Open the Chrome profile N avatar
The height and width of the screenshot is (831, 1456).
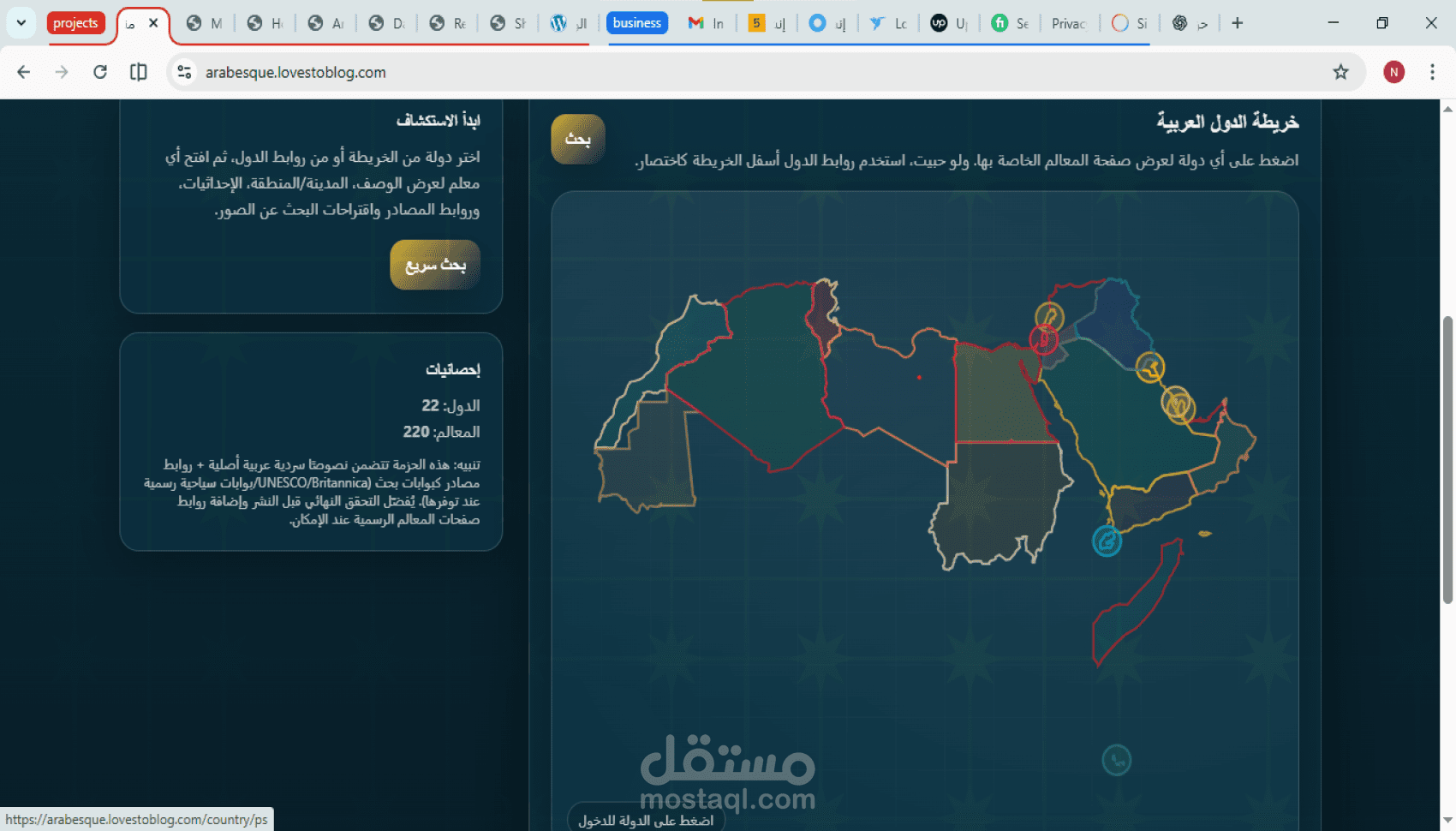(x=1393, y=72)
